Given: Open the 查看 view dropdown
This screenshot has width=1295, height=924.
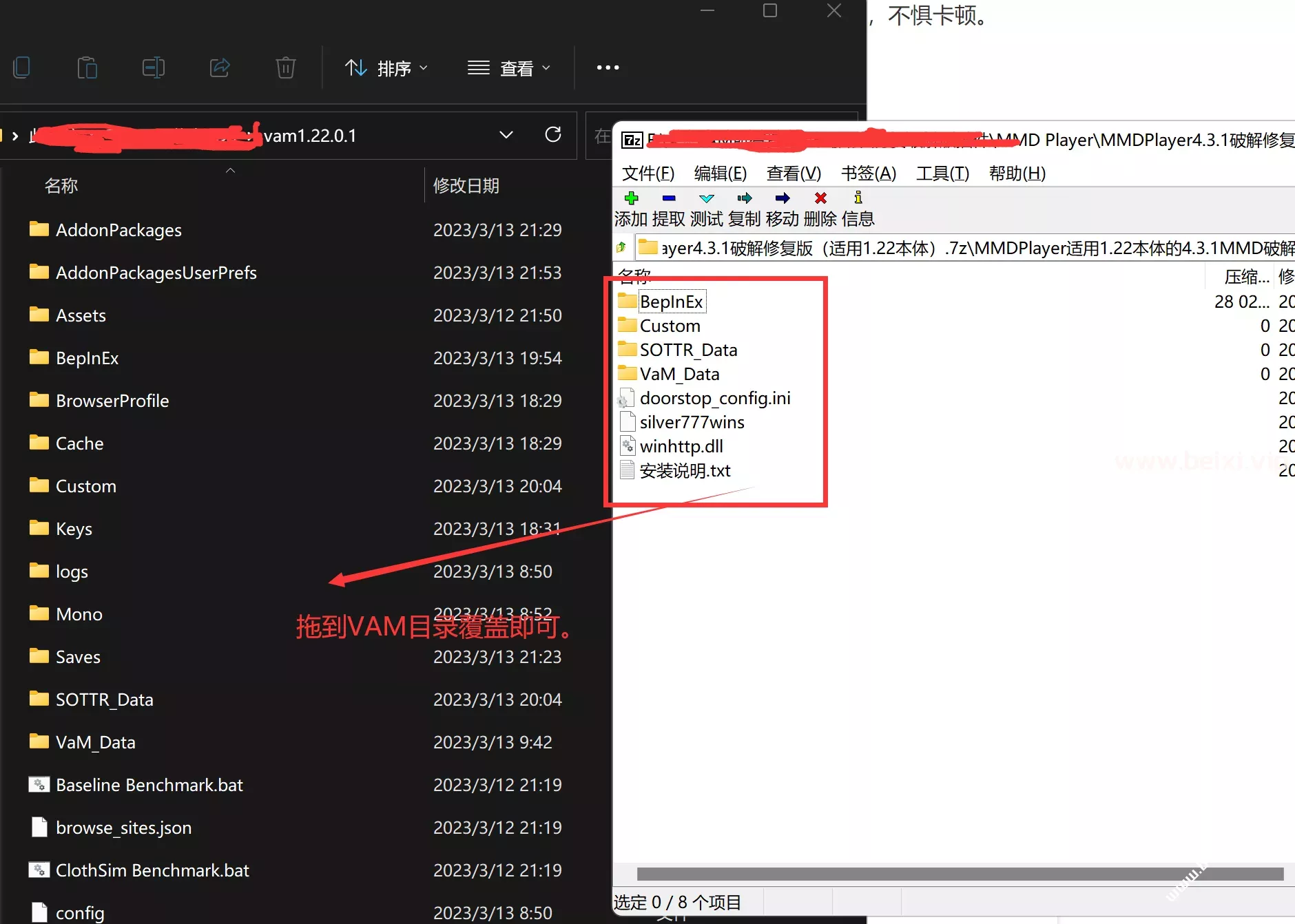Looking at the screenshot, I should pyautogui.click(x=509, y=68).
